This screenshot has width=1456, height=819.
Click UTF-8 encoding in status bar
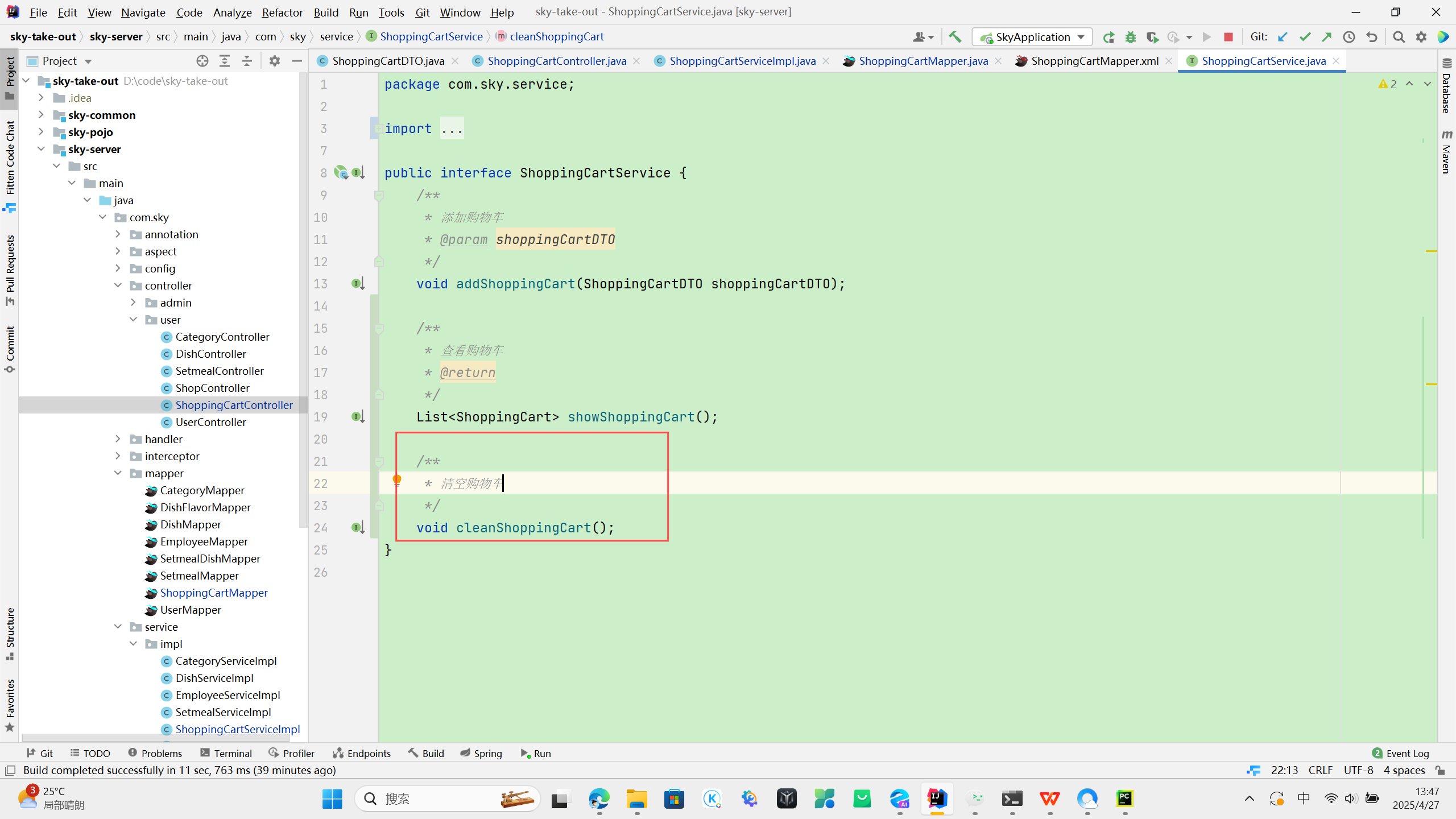click(x=1358, y=770)
